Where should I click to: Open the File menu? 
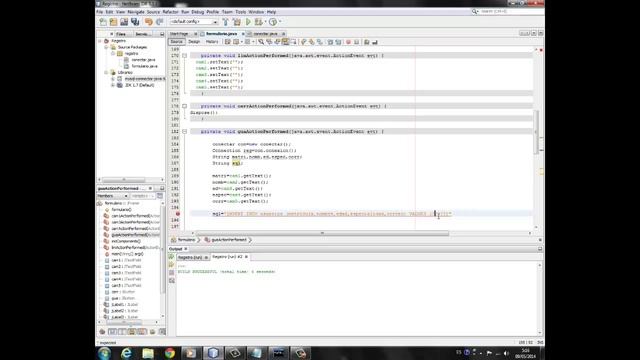coord(100,12)
